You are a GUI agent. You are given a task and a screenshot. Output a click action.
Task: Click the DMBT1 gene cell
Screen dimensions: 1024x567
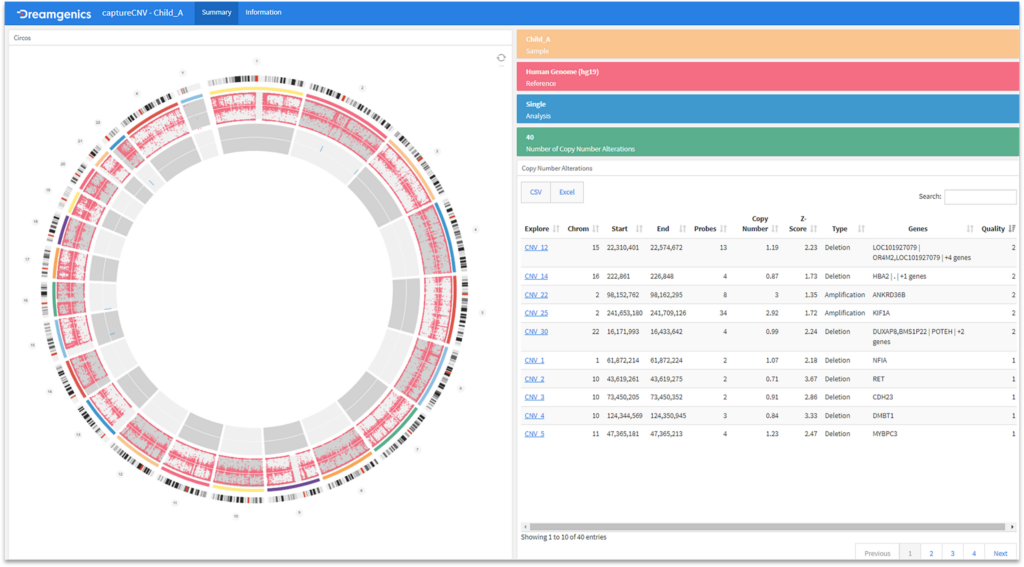point(884,415)
